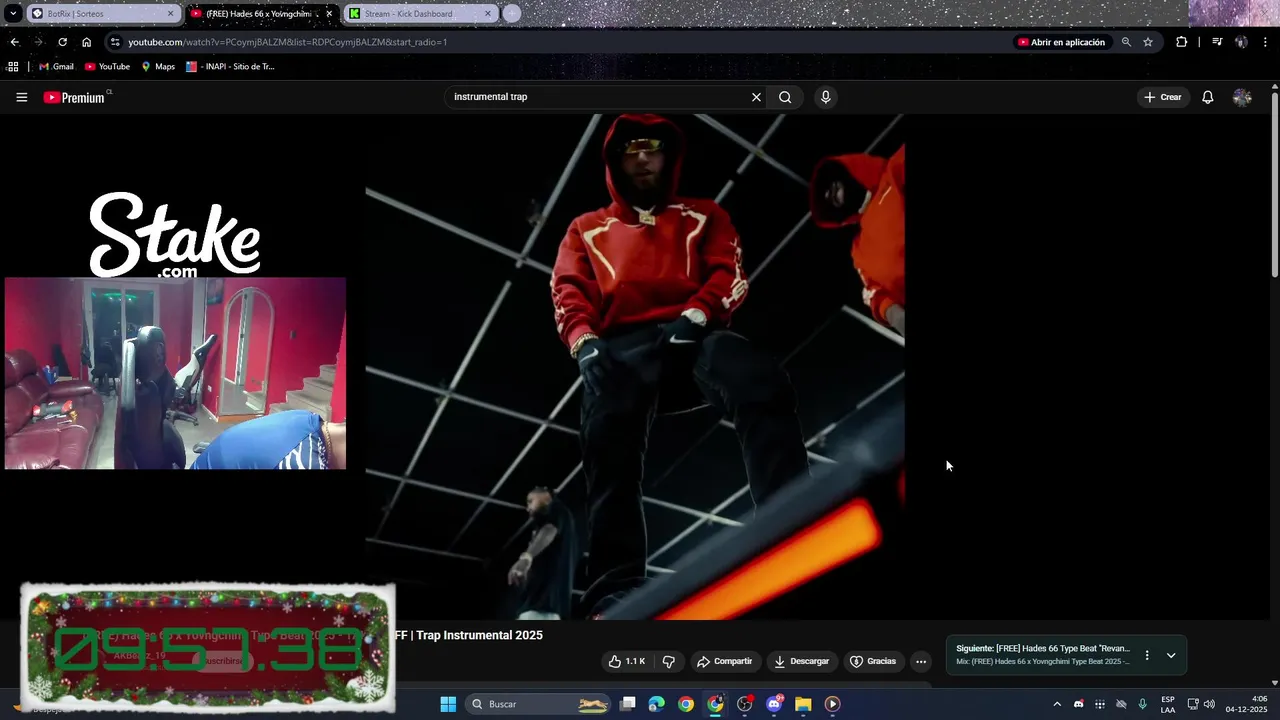
Task: Close the BotRix Sorteos tab
Action: tap(170, 14)
